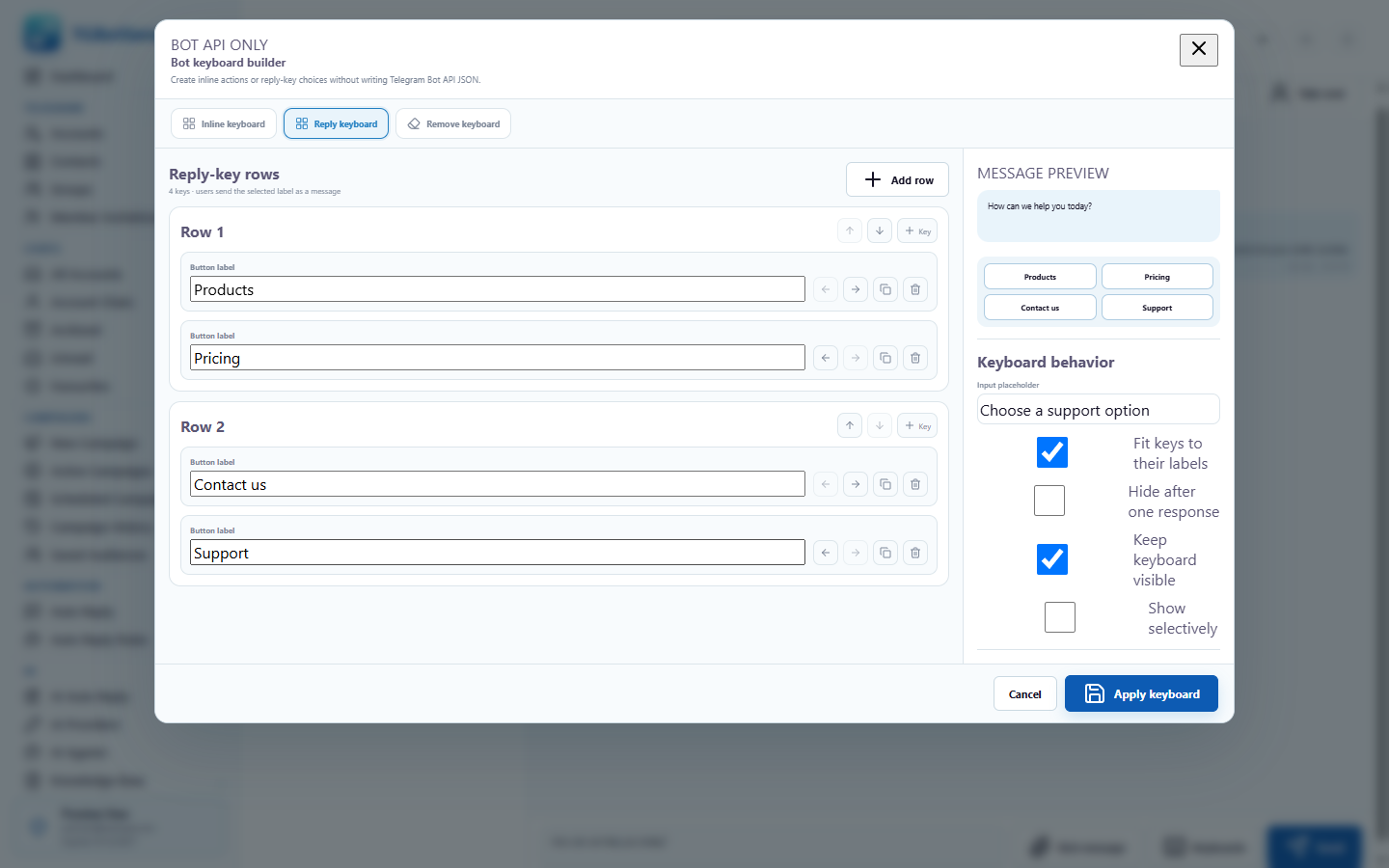The height and width of the screenshot is (868, 1389).
Task: Duplicate the Support key
Action: tap(885, 553)
